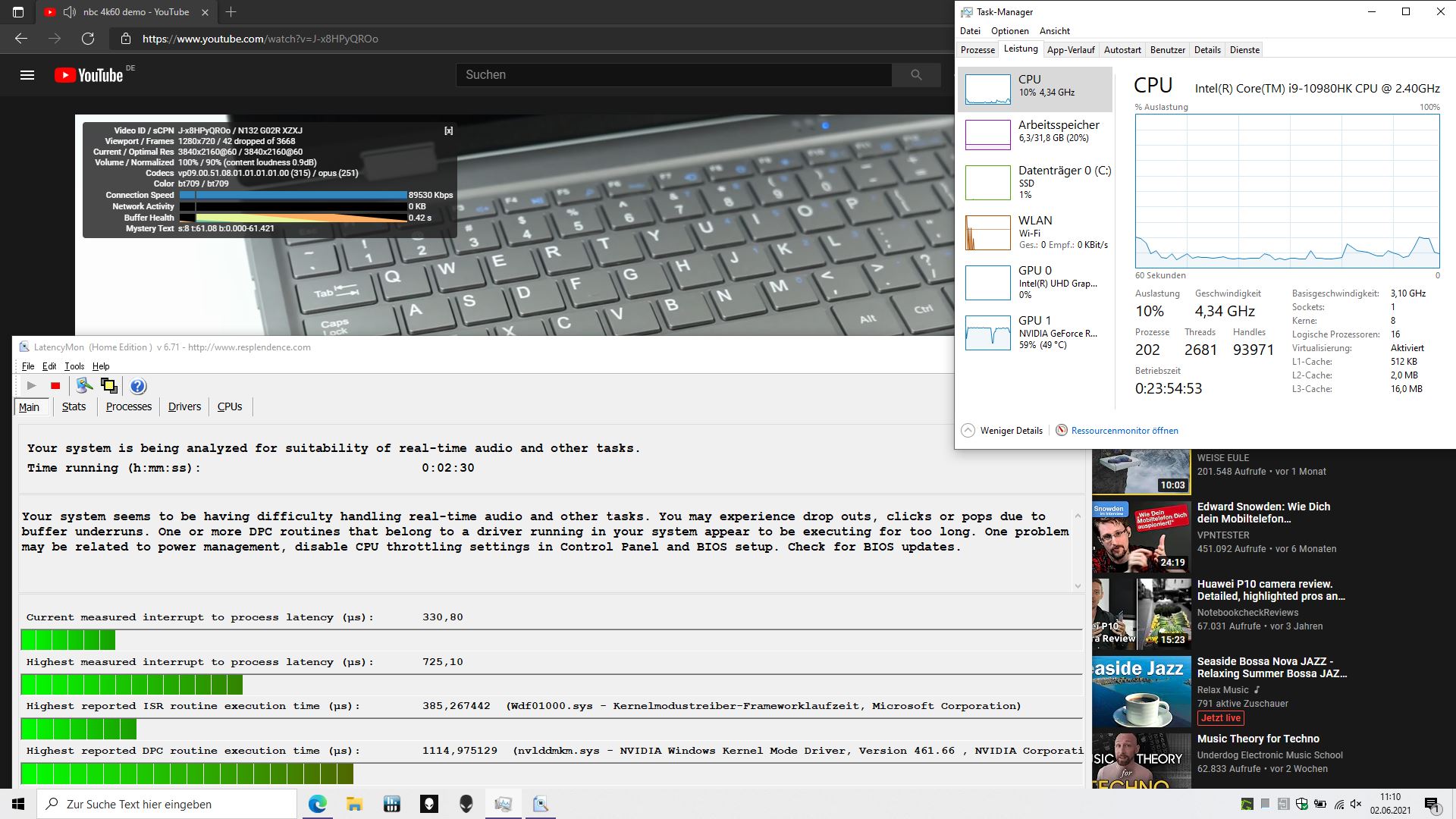
Task: Open File Explorer from the taskbar
Action: (354, 804)
